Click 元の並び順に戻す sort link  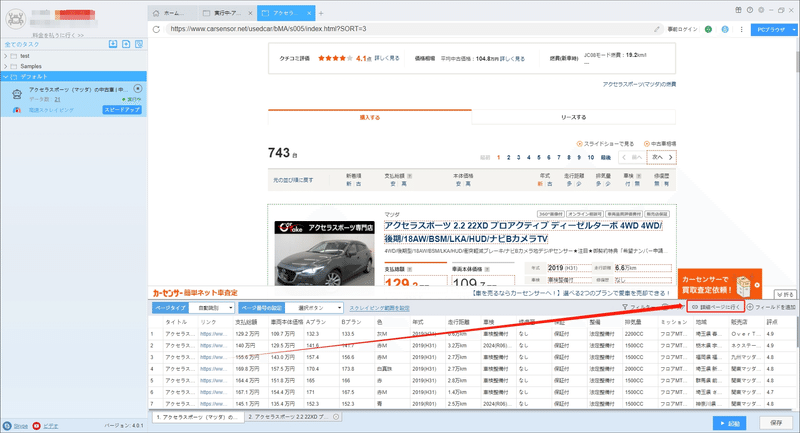293,180
